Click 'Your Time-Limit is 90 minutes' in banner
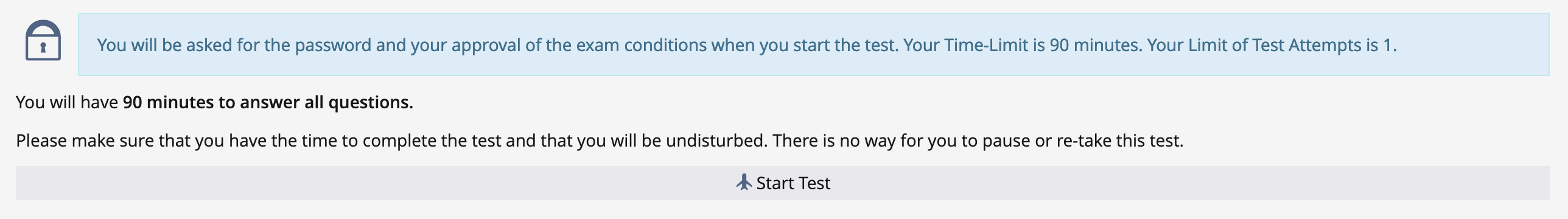This screenshot has height=219, width=1568. [x=1023, y=45]
